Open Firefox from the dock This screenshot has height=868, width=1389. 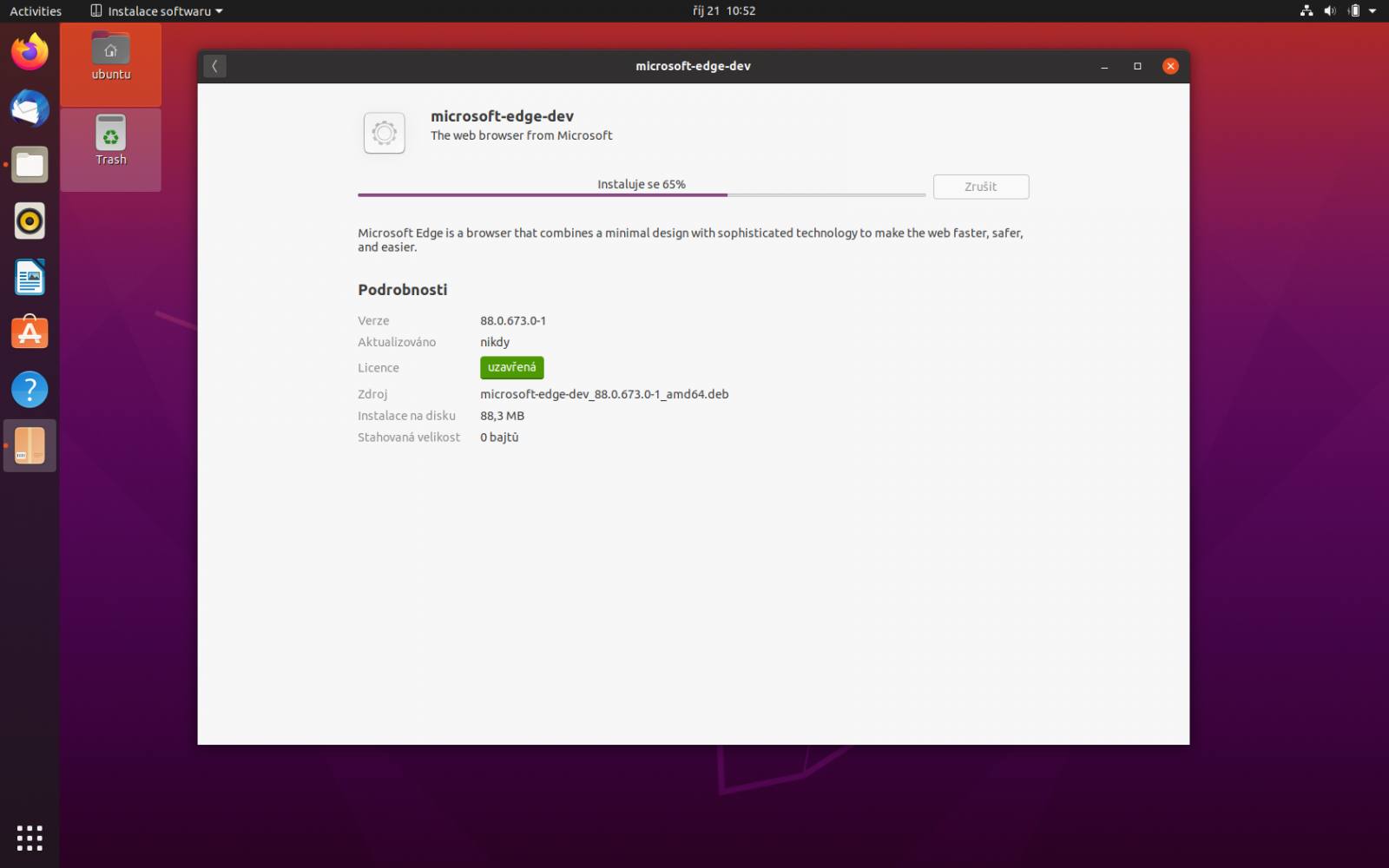(x=30, y=52)
